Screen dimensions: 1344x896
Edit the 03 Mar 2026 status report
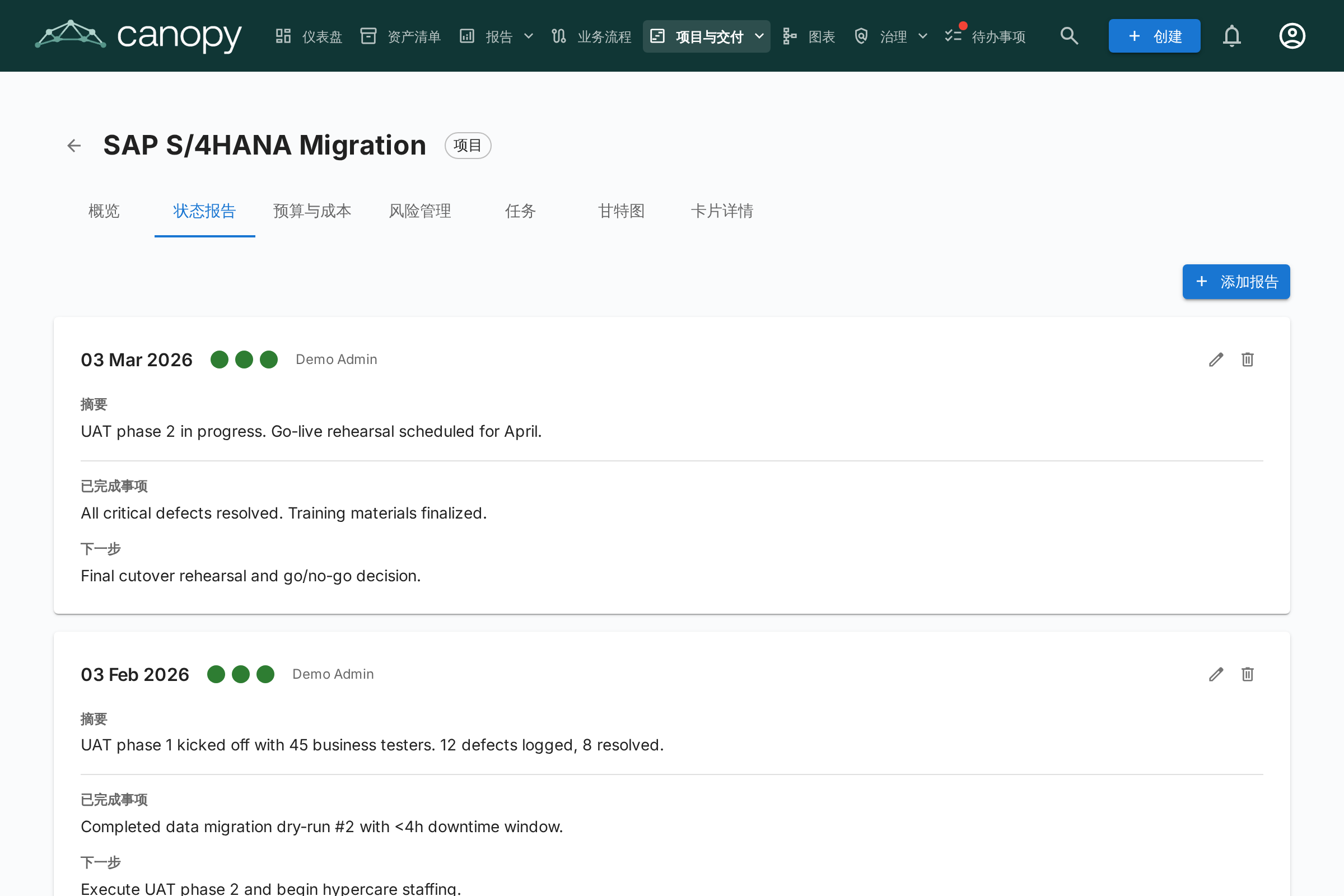point(1216,360)
